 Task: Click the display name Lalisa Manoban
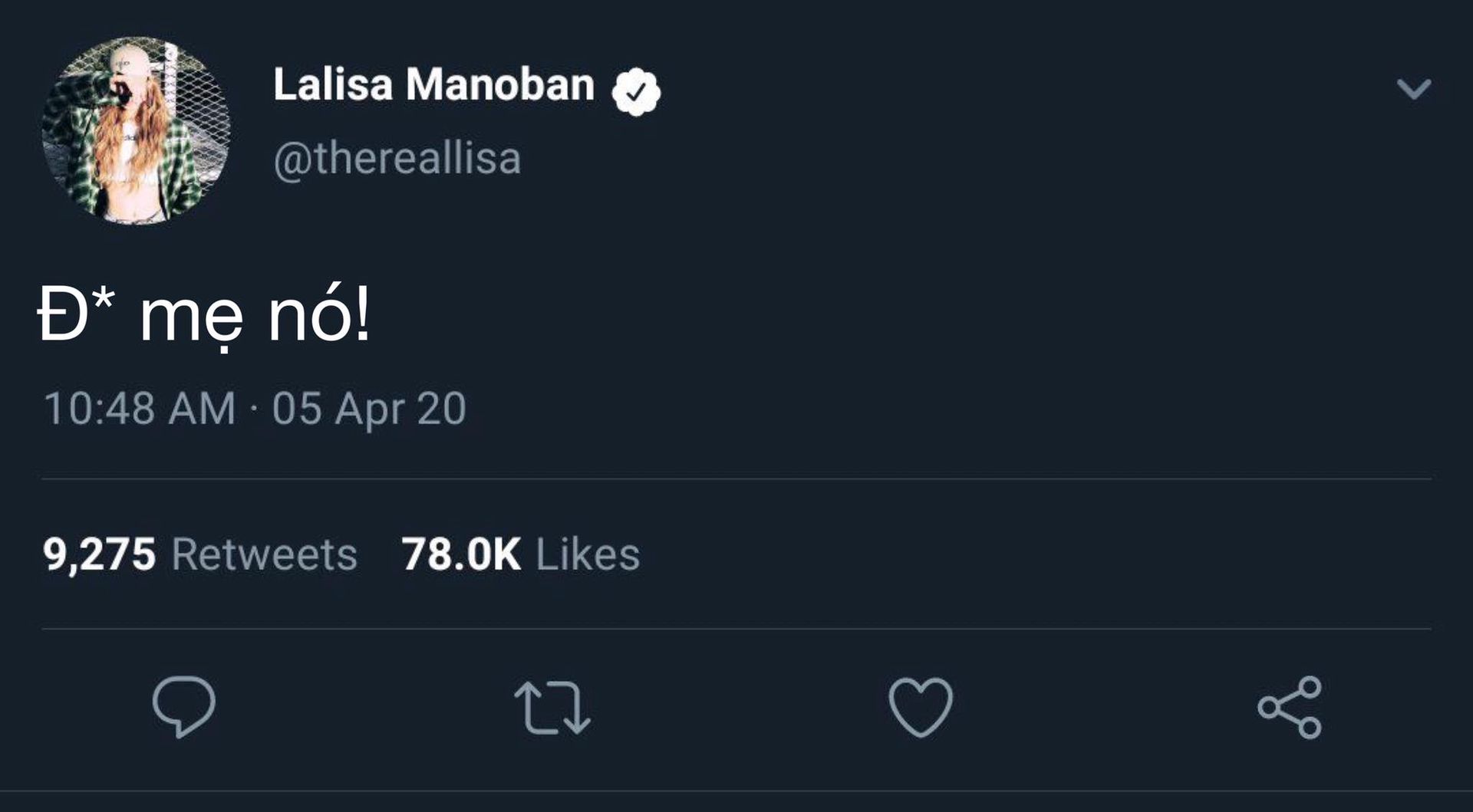[x=434, y=84]
